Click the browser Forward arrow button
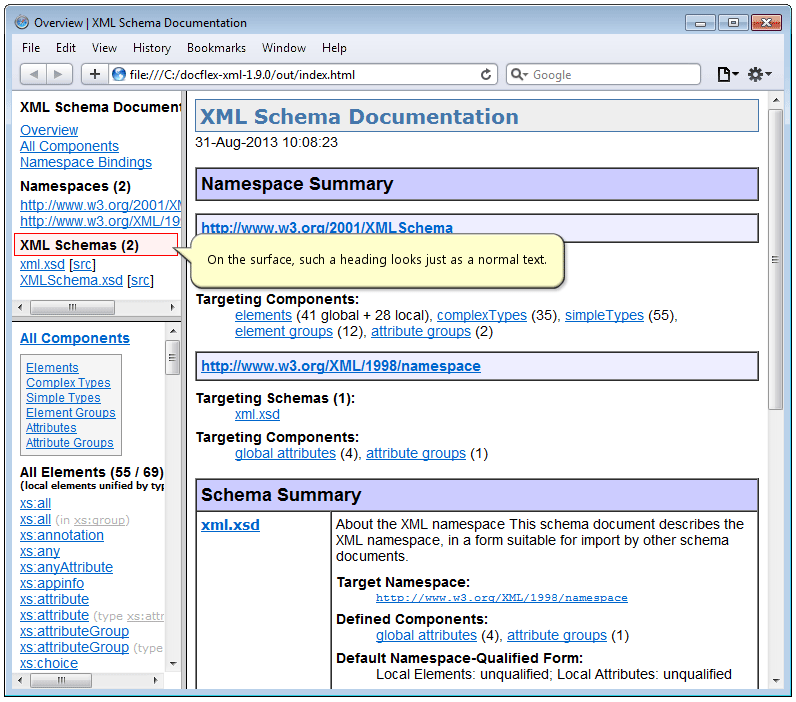 [x=60, y=74]
